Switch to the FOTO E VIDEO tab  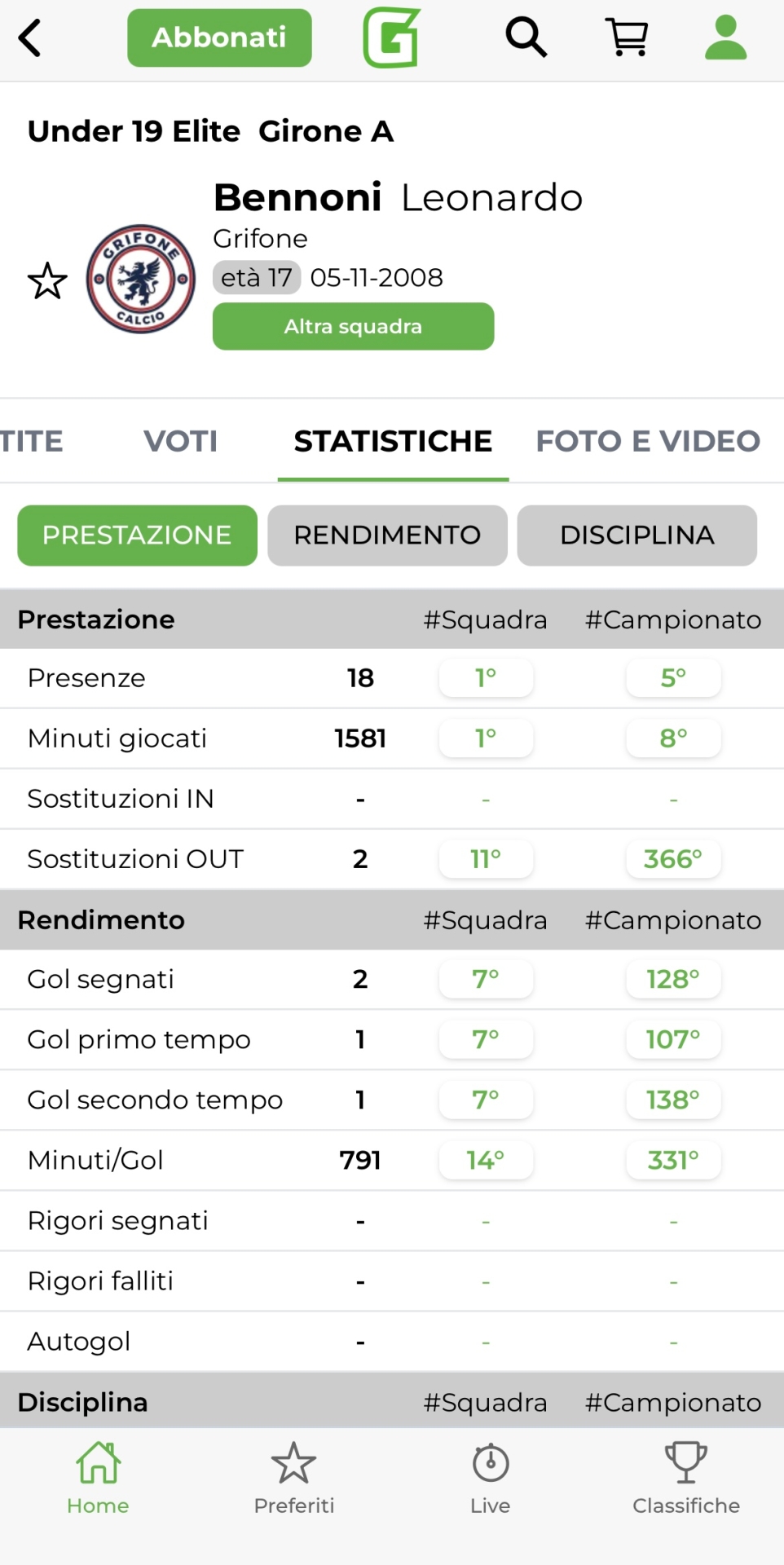pos(648,441)
